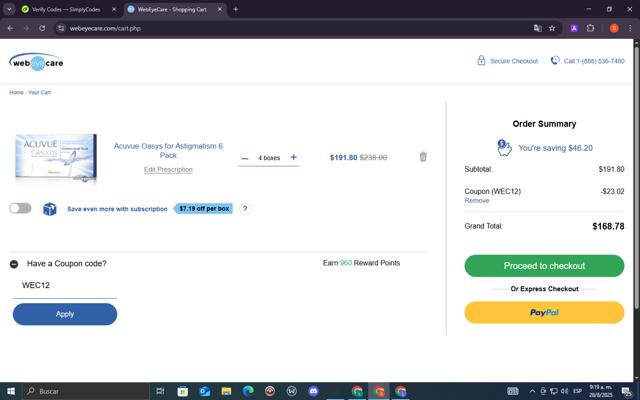The image size is (640, 400).
Task: Proceed to checkout
Action: pyautogui.click(x=544, y=266)
